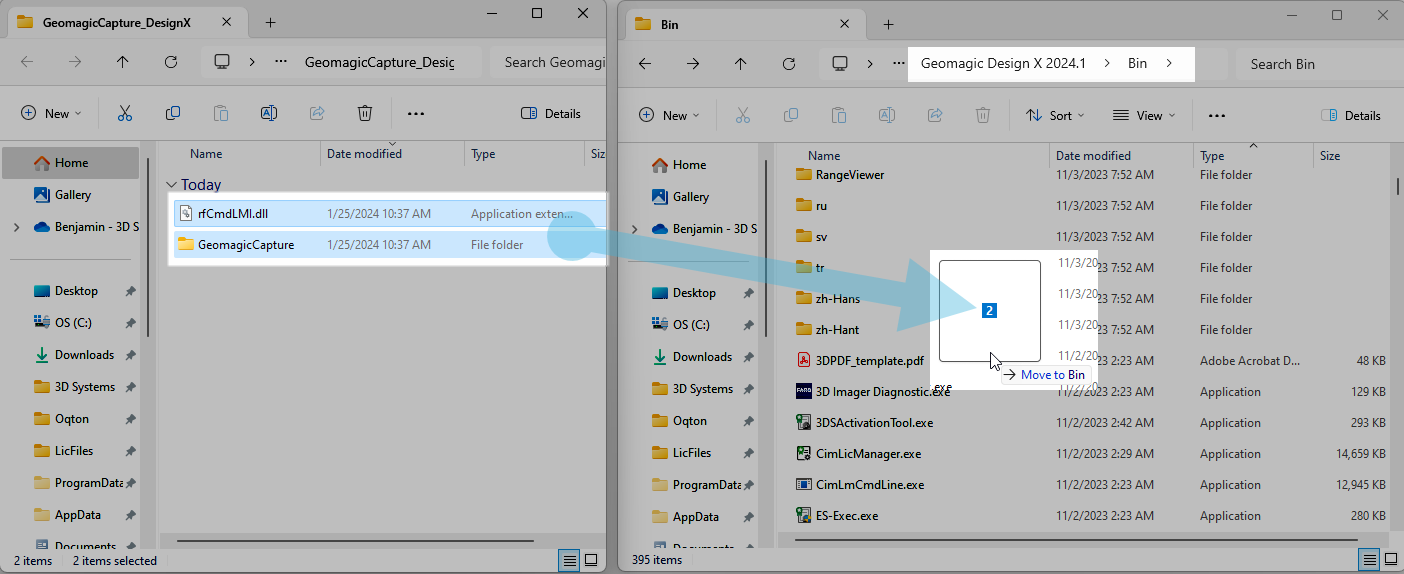Sort by Date modified column in Bin window
1404x574 pixels.
coord(1121,156)
